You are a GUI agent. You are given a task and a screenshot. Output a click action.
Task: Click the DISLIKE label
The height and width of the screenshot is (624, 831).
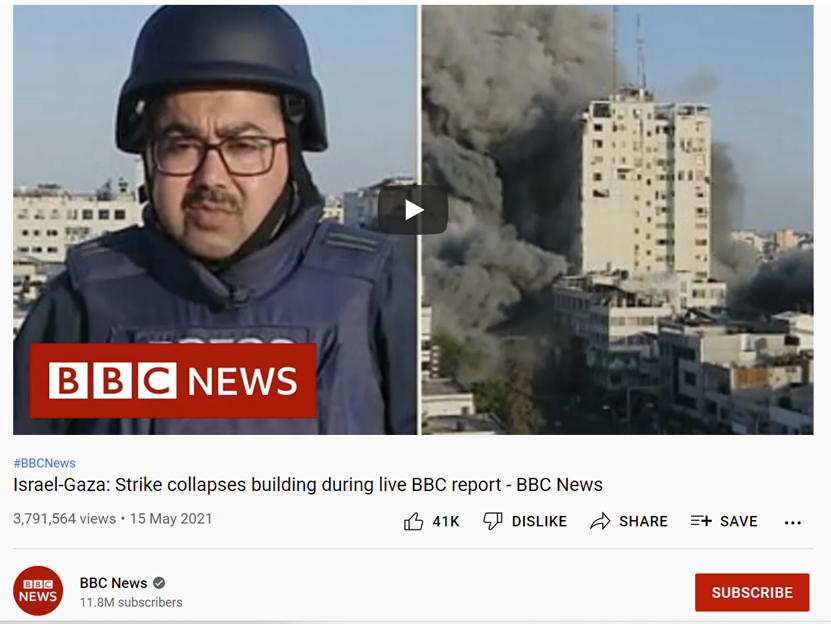(539, 522)
